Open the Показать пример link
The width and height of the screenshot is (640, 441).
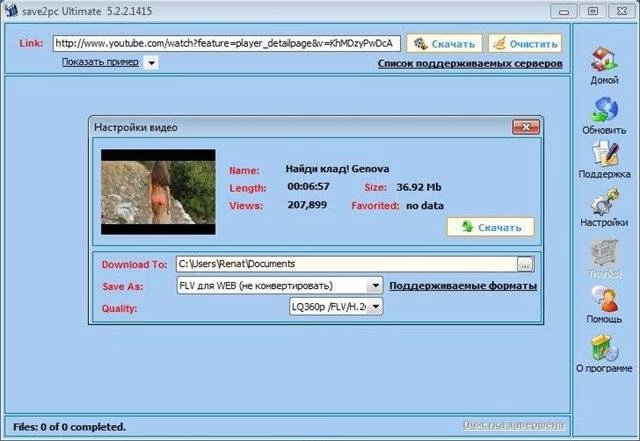[x=100, y=62]
